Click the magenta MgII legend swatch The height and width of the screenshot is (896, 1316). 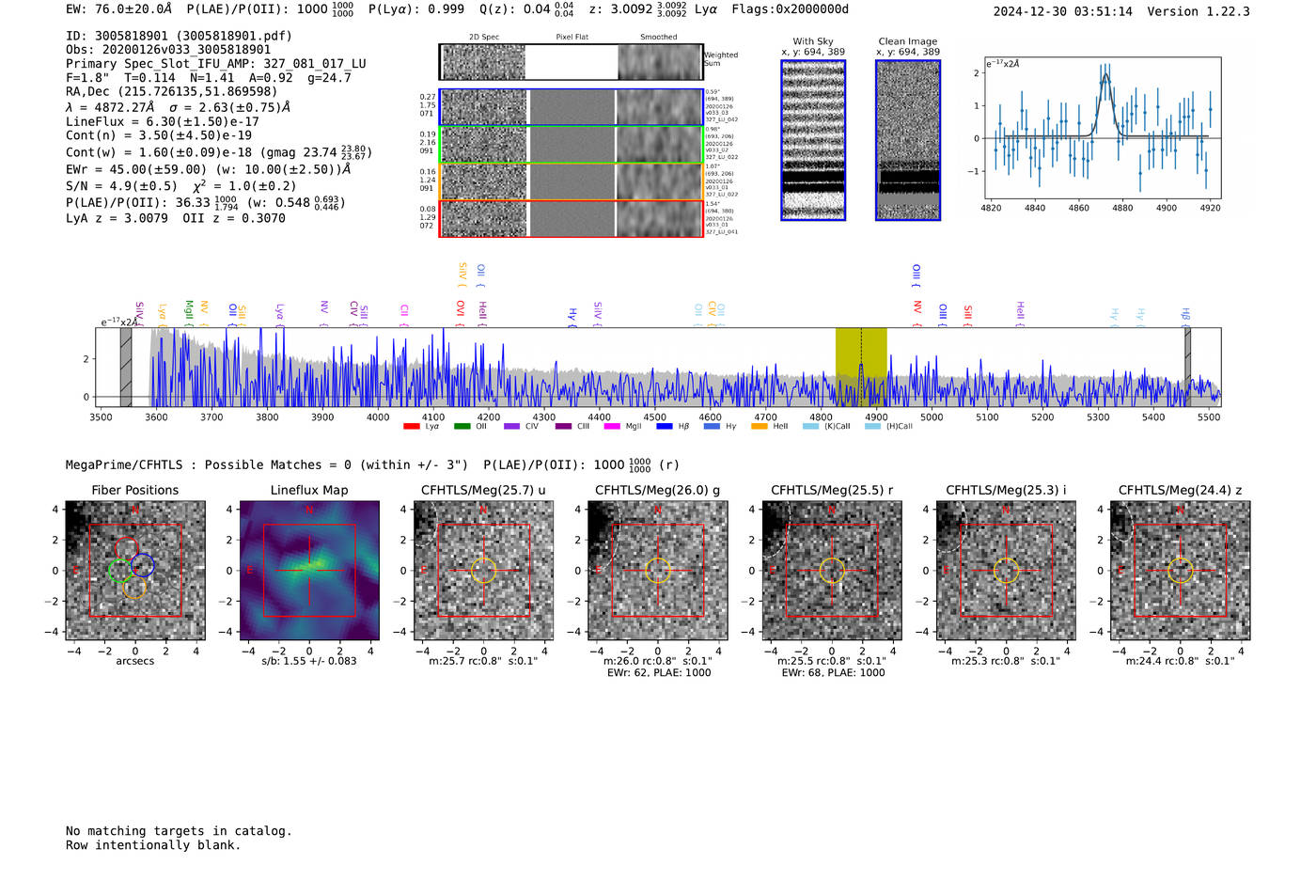tap(612, 427)
